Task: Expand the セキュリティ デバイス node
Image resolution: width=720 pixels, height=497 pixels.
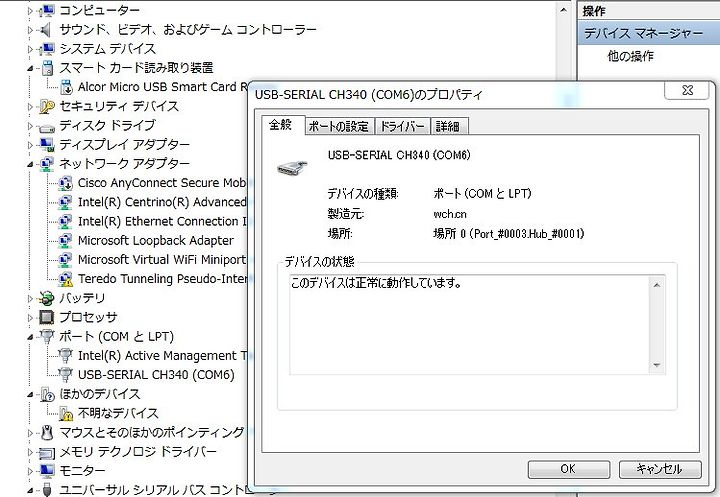Action: [31, 107]
